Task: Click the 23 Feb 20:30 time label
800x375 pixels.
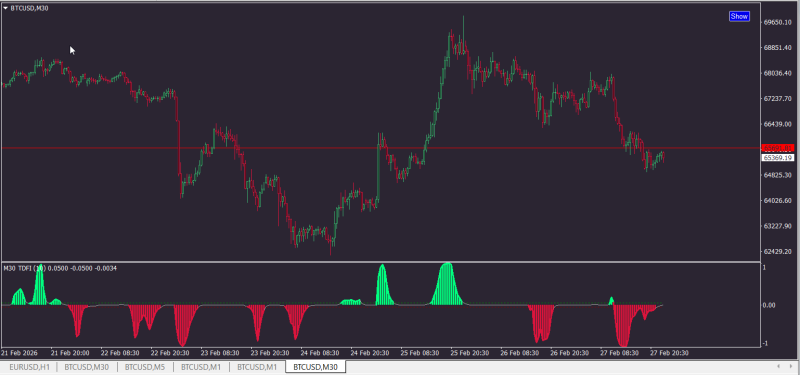Action: tap(270, 353)
